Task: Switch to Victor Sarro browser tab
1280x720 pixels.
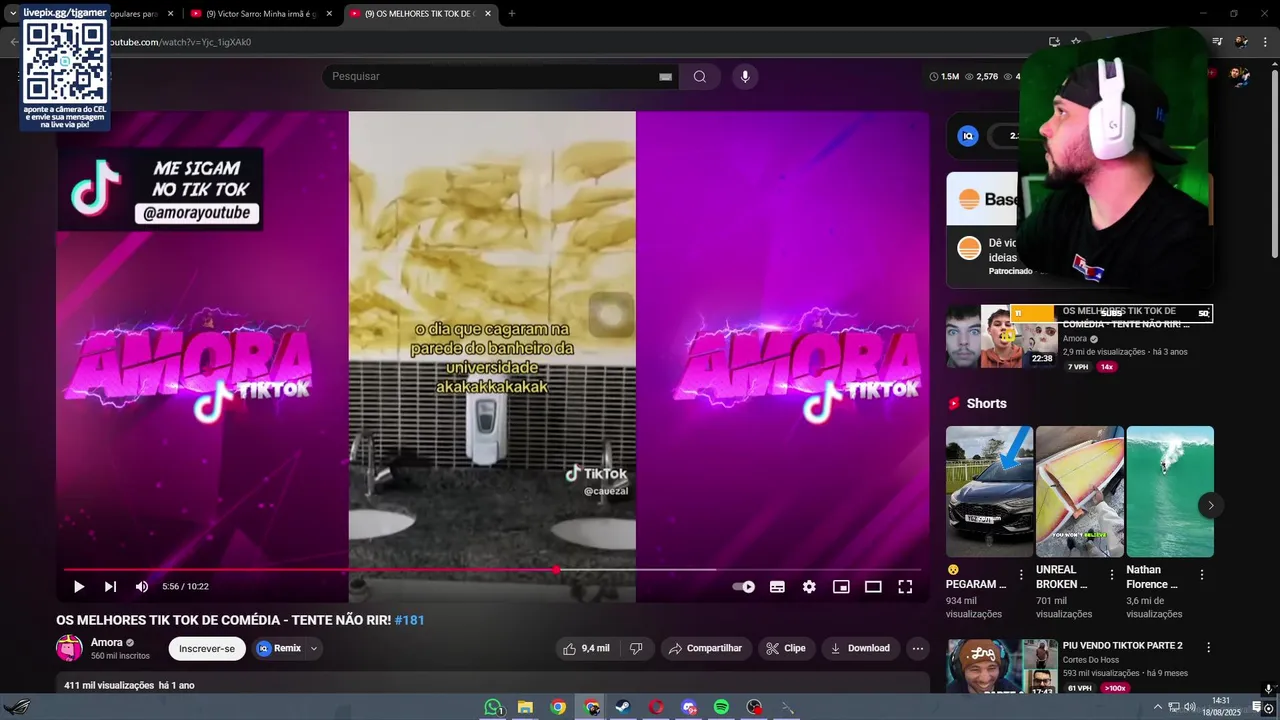Action: pyautogui.click(x=260, y=14)
